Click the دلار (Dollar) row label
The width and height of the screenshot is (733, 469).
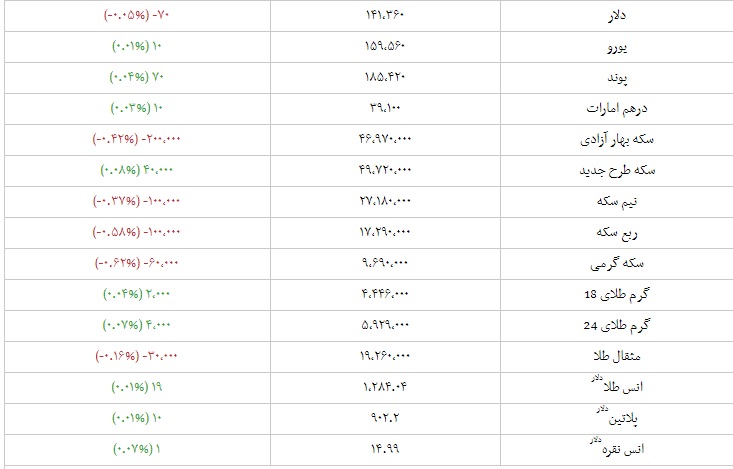[696, 16]
